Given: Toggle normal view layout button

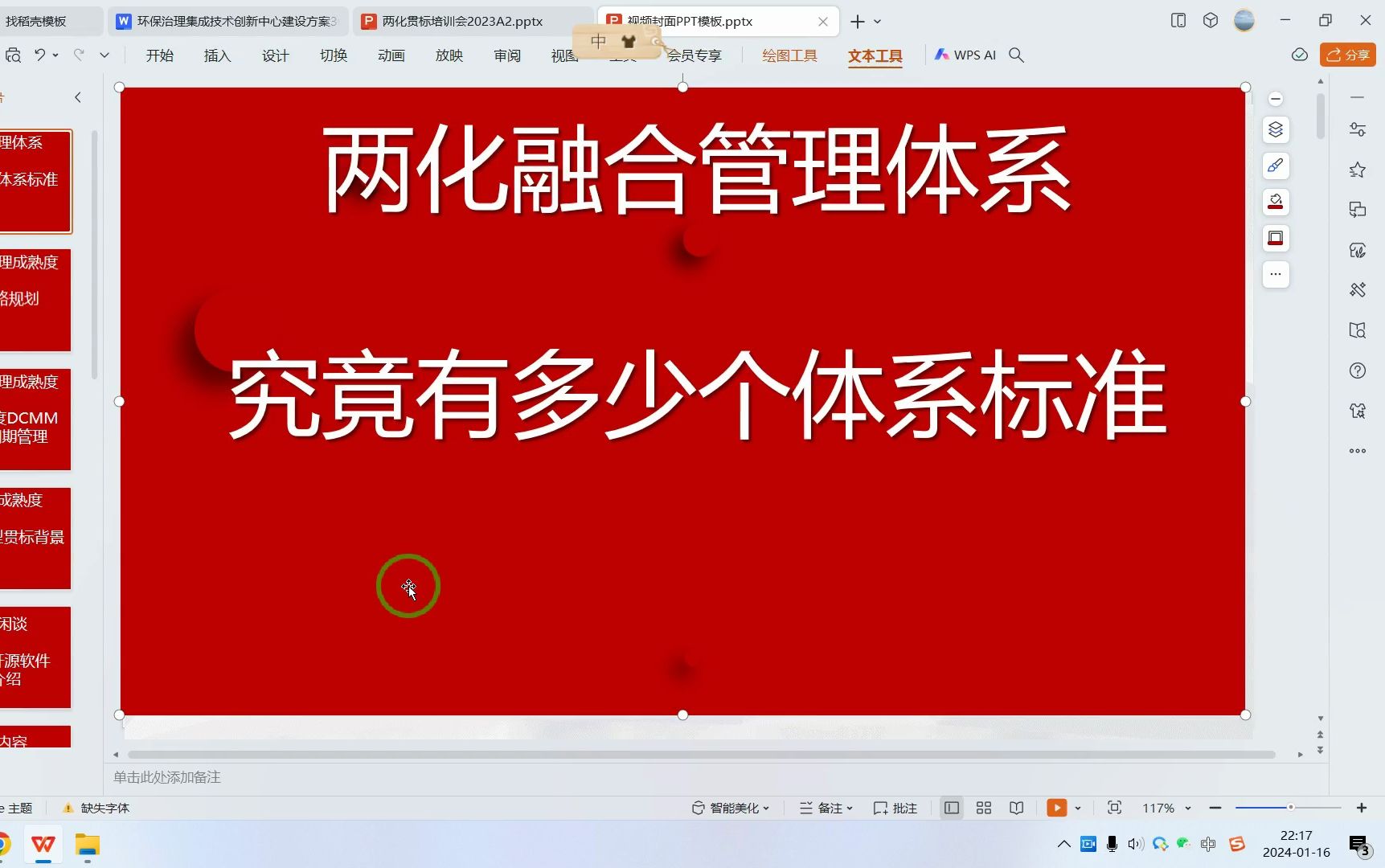Looking at the screenshot, I should (951, 808).
